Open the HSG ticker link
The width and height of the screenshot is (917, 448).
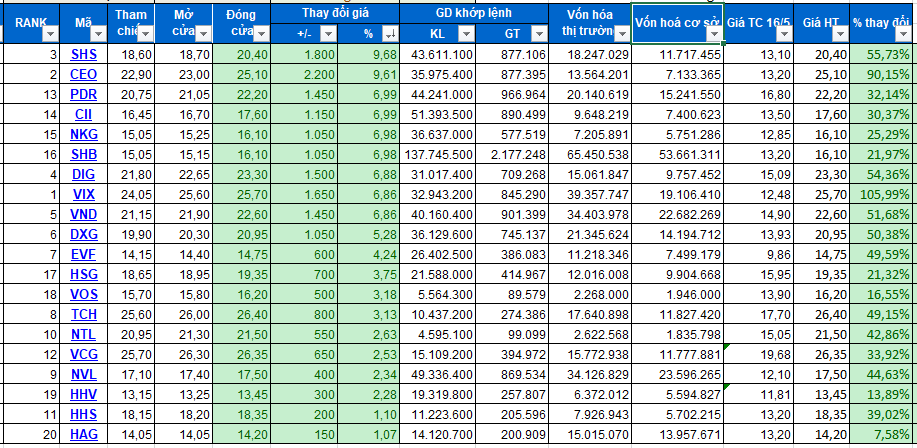[84, 274]
